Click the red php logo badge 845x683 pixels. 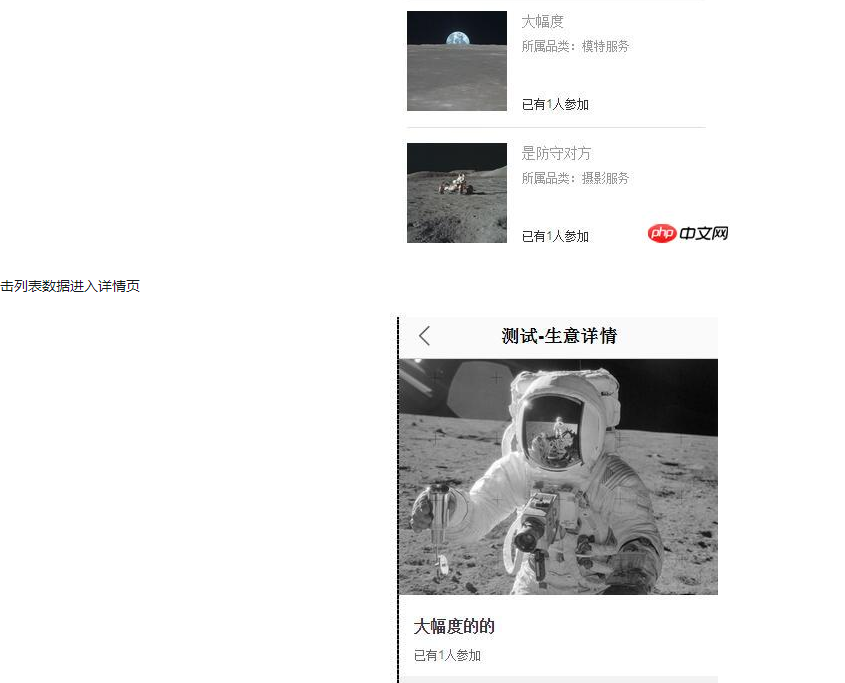662,233
